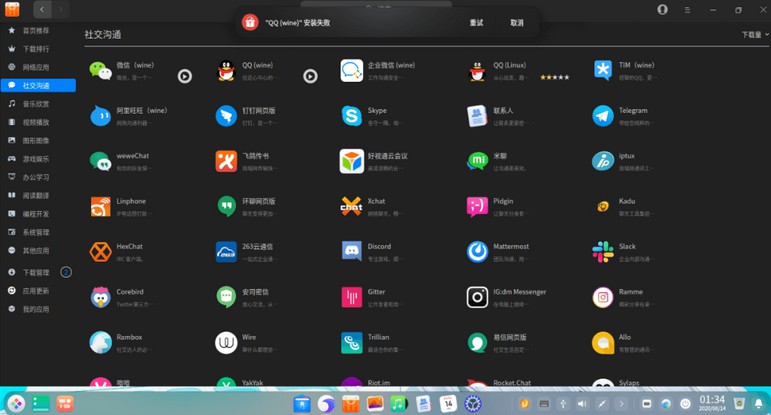The height and width of the screenshot is (415, 771).
Task: Open the Corebird app icon
Action: (x=100, y=297)
